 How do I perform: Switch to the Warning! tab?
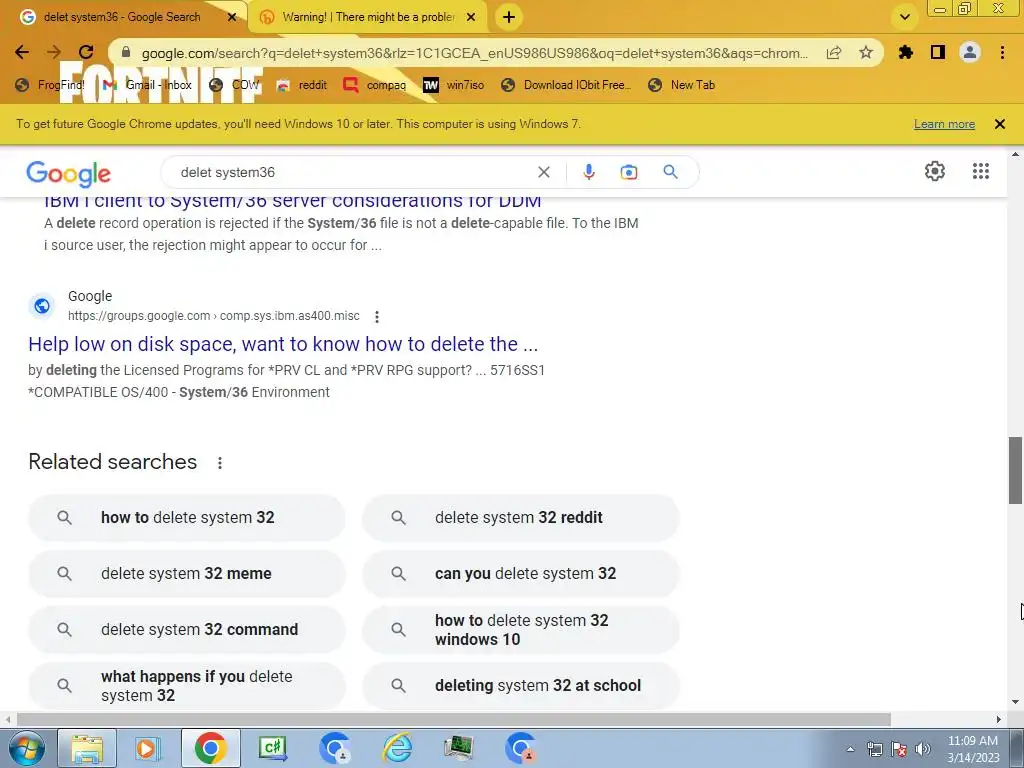coord(369,17)
